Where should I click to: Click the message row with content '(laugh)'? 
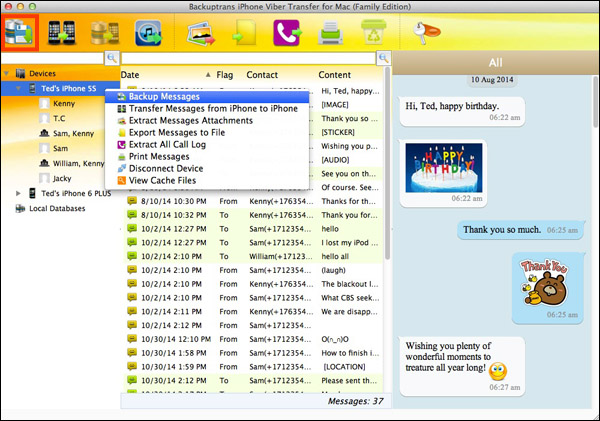tap(253, 270)
